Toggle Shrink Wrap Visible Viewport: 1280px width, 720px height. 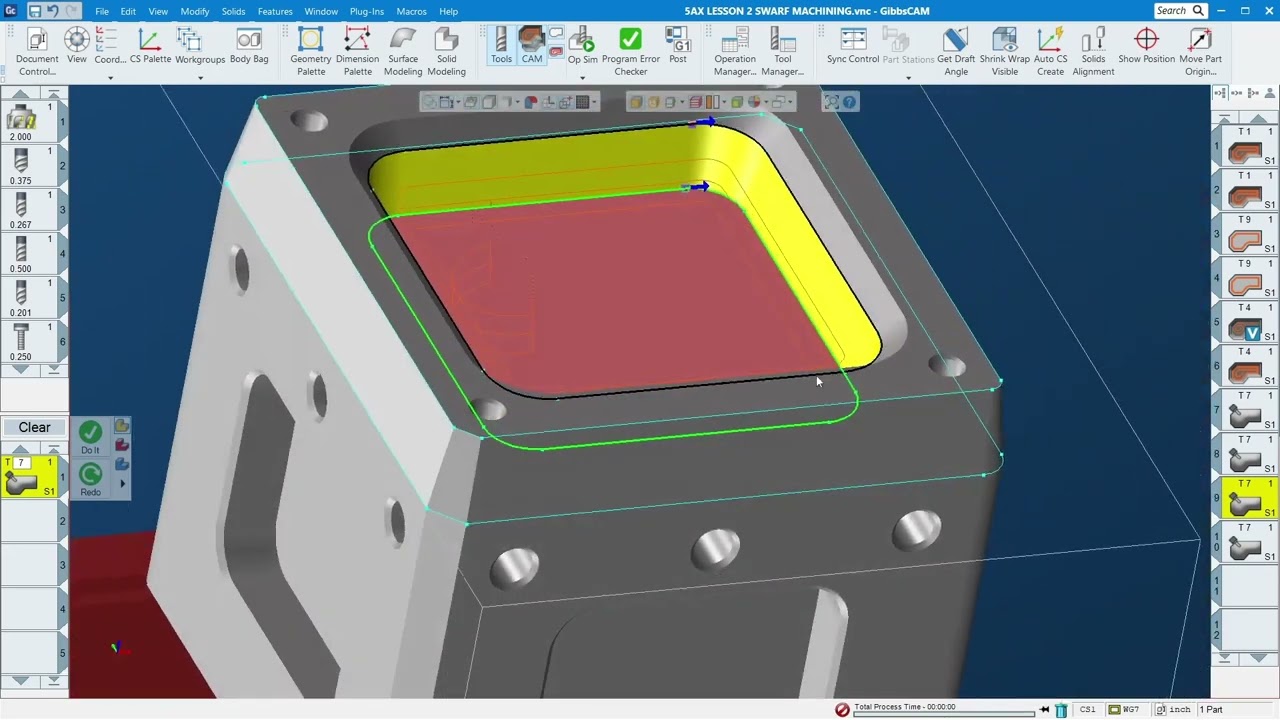click(x=1005, y=52)
